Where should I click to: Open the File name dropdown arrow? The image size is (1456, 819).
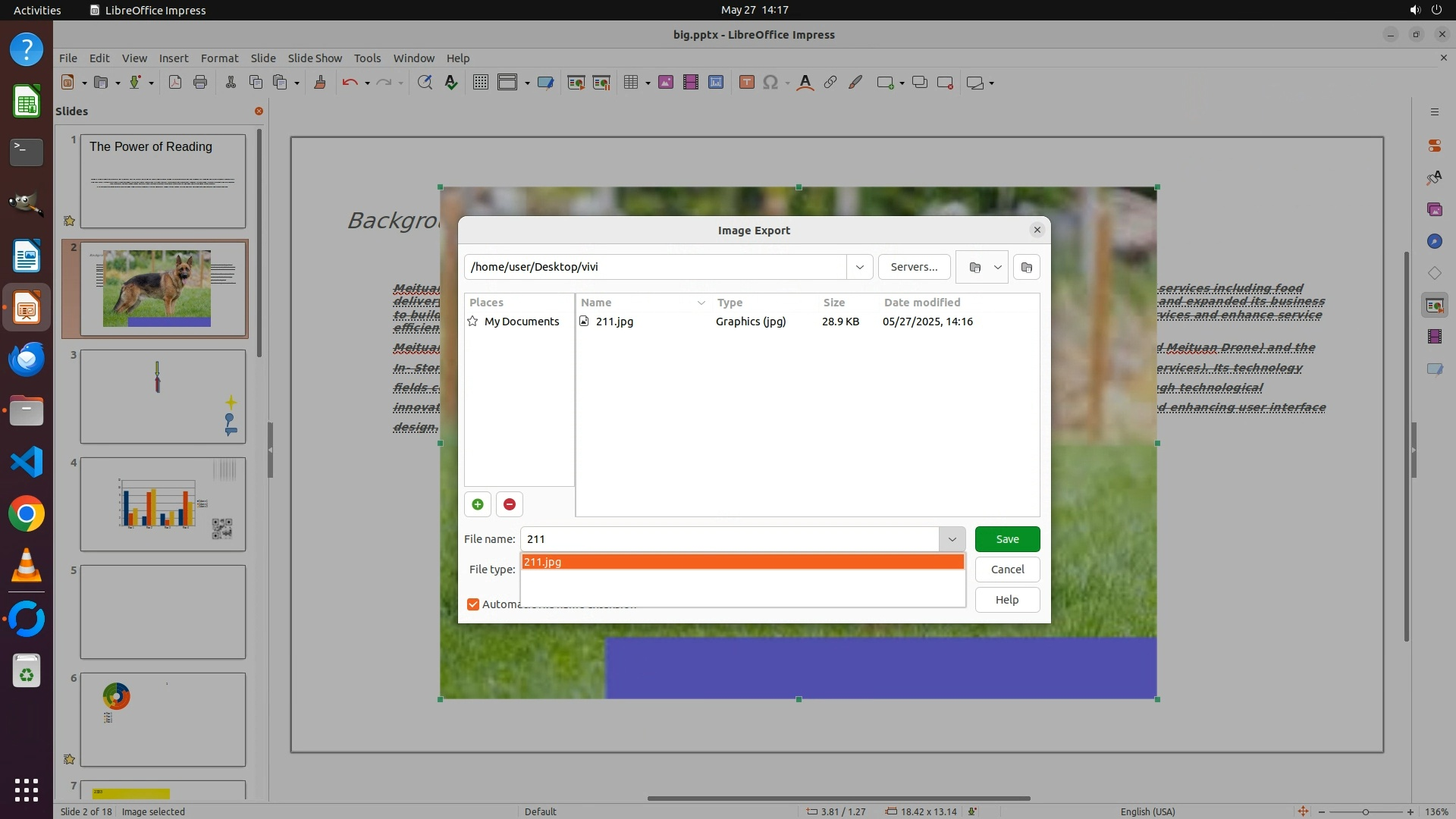click(x=952, y=539)
